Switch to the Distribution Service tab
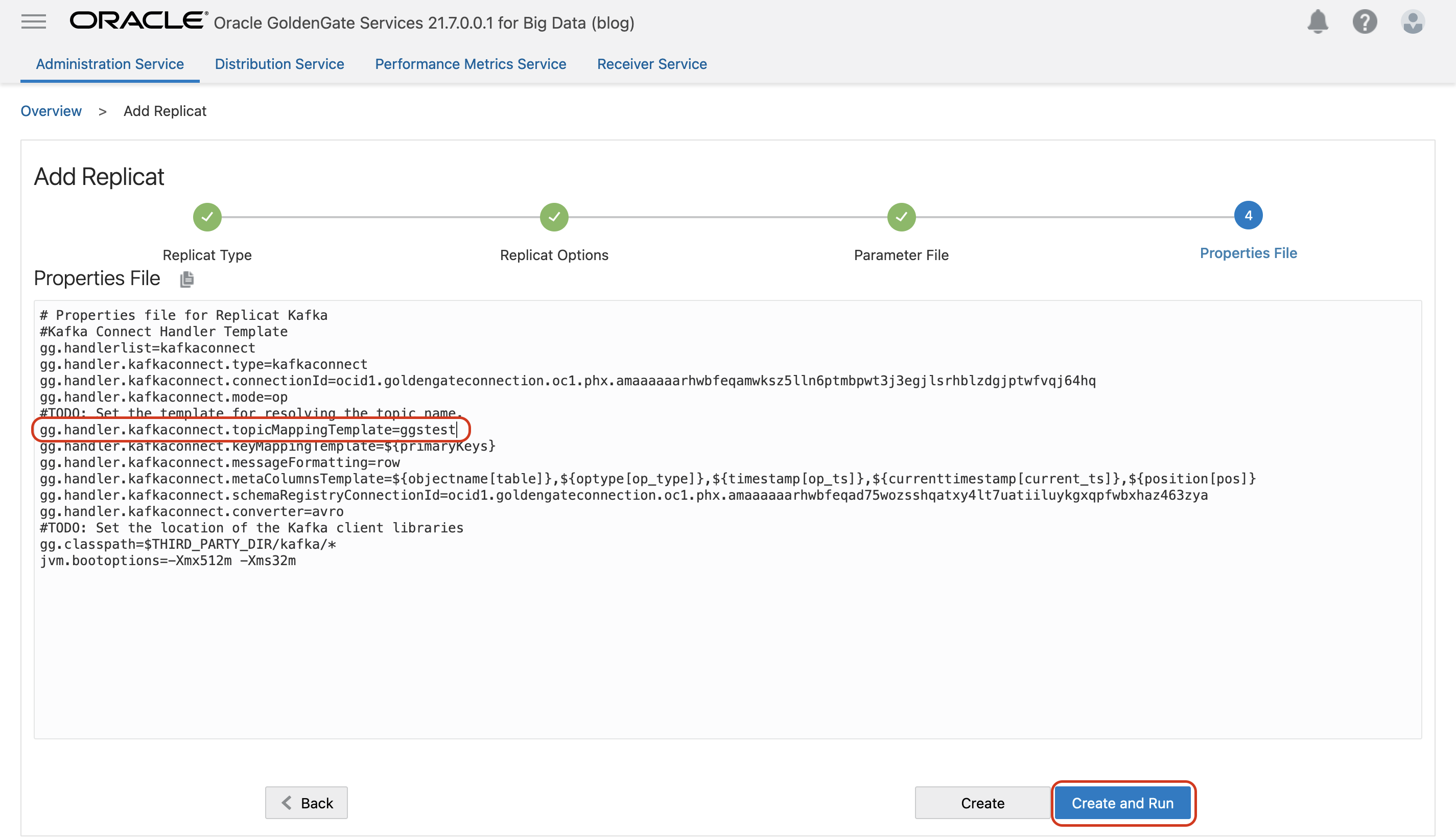 [x=279, y=64]
